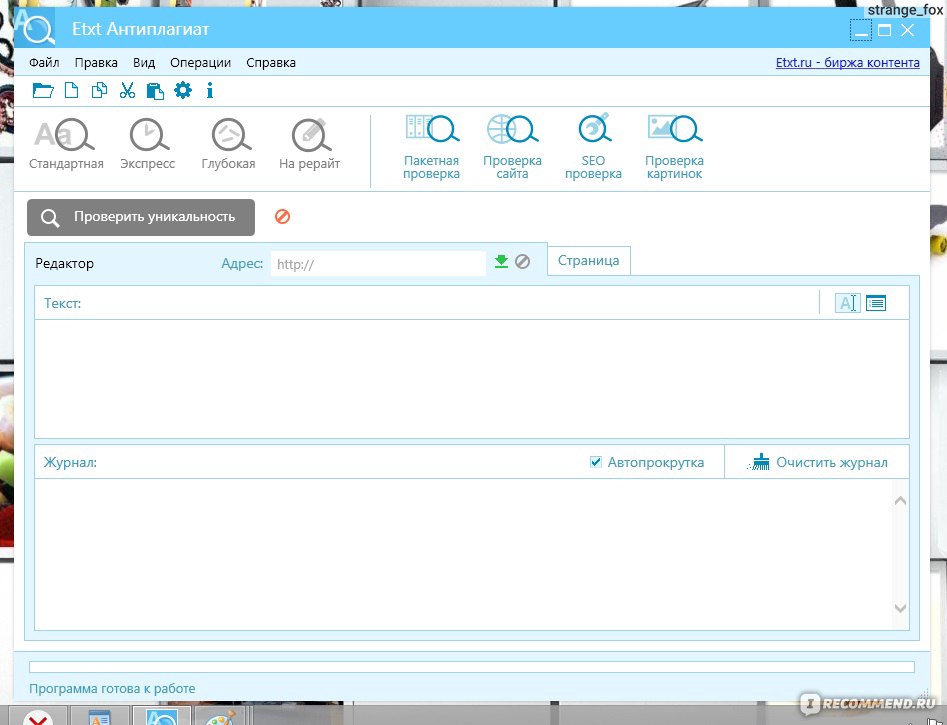947x725 pixels.
Task: Click the Etxt Антиплагиат app logo
Action: pyautogui.click(x=34, y=28)
